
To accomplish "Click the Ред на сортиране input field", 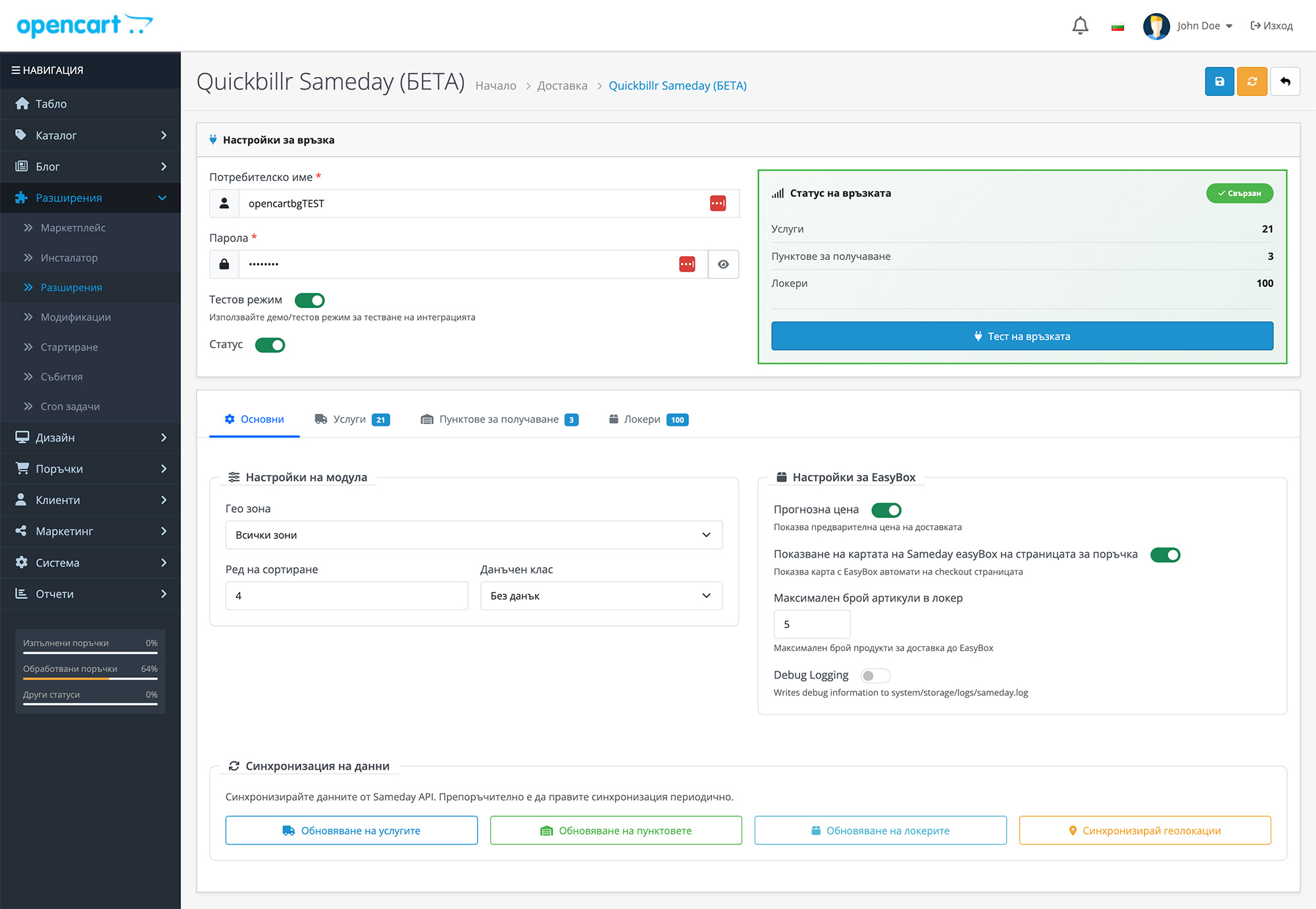I will click(x=346, y=596).
